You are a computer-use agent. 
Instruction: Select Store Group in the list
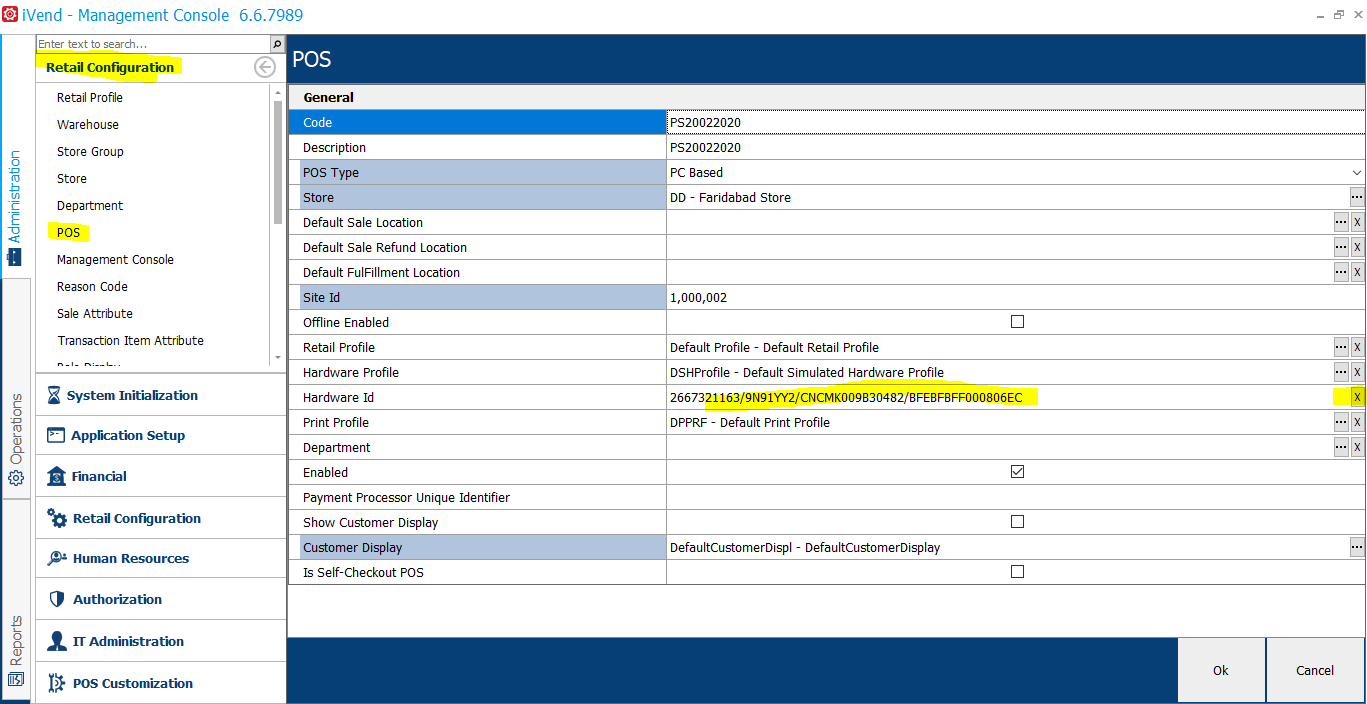pos(90,152)
